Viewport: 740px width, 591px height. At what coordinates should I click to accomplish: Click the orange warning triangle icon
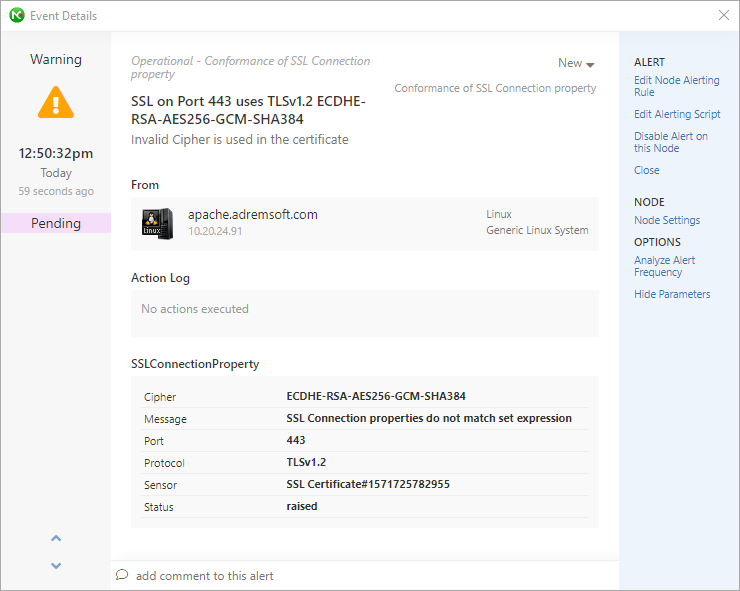pos(56,102)
